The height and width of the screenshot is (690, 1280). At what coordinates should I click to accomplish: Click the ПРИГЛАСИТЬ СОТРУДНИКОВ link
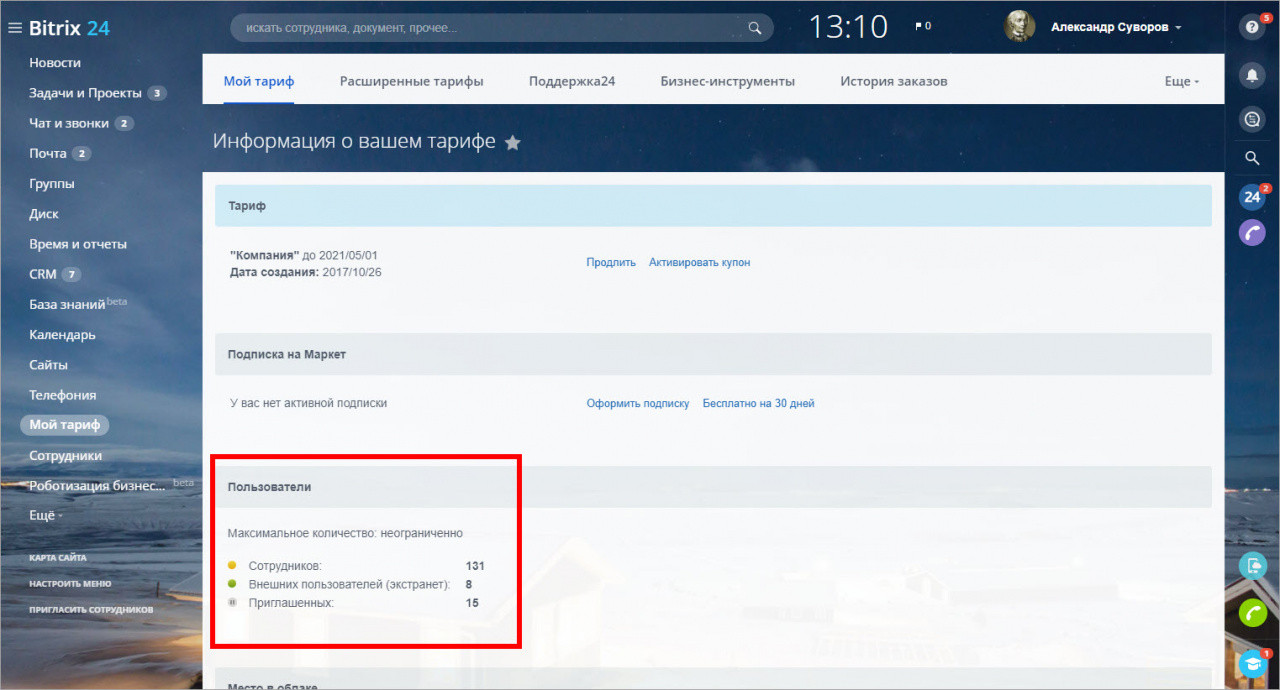[x=91, y=609]
